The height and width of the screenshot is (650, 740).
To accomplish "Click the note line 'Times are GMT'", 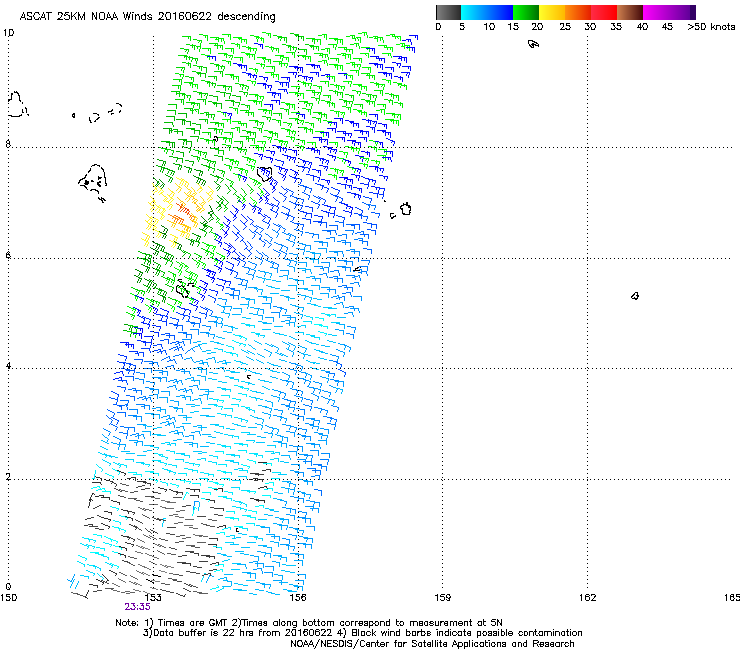I will (x=195, y=623).
